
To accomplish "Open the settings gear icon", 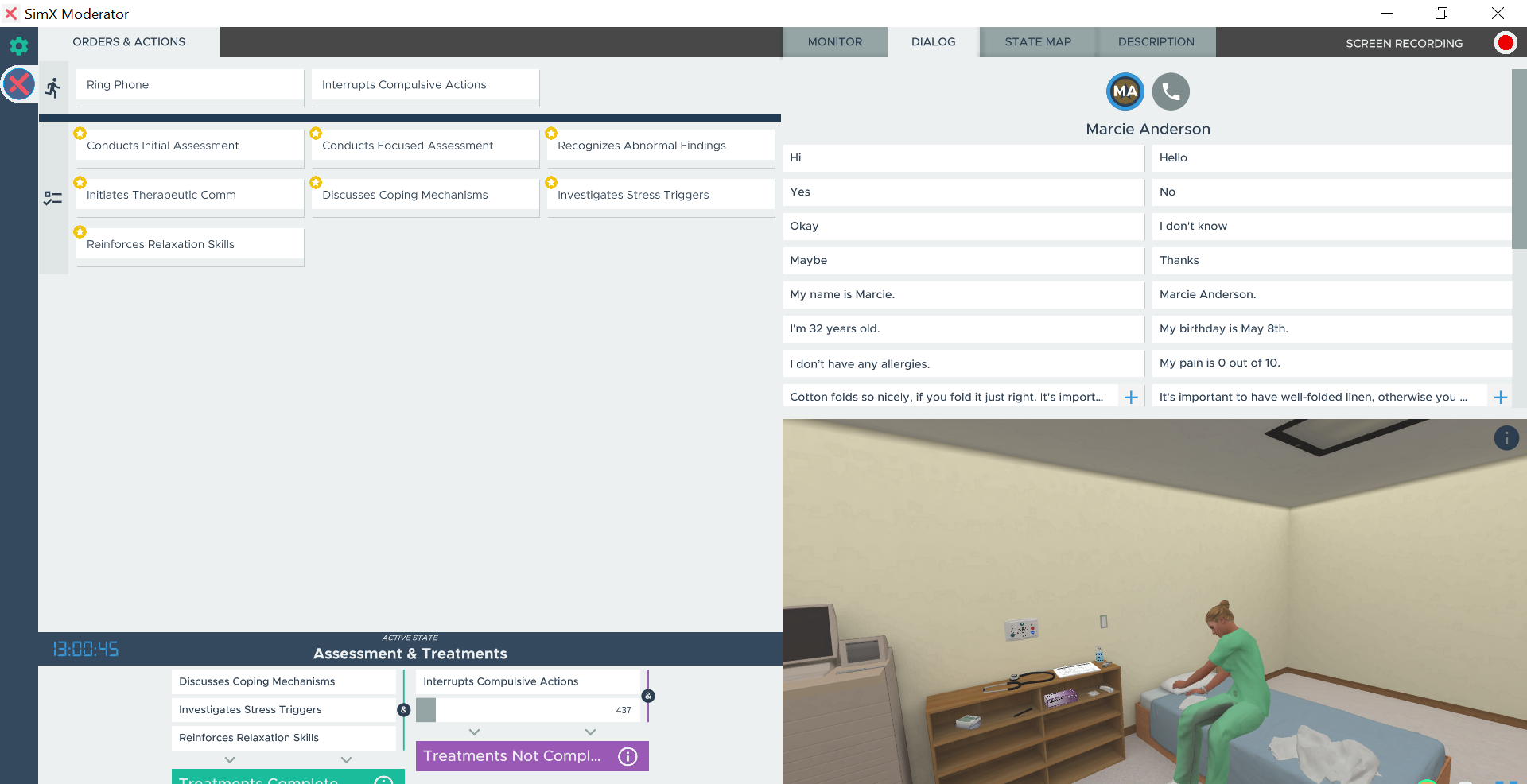I will click(18, 46).
